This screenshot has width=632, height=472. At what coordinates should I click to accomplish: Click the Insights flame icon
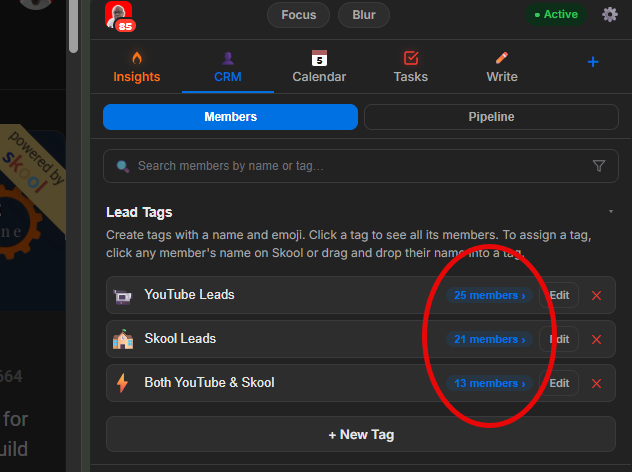pos(137,58)
